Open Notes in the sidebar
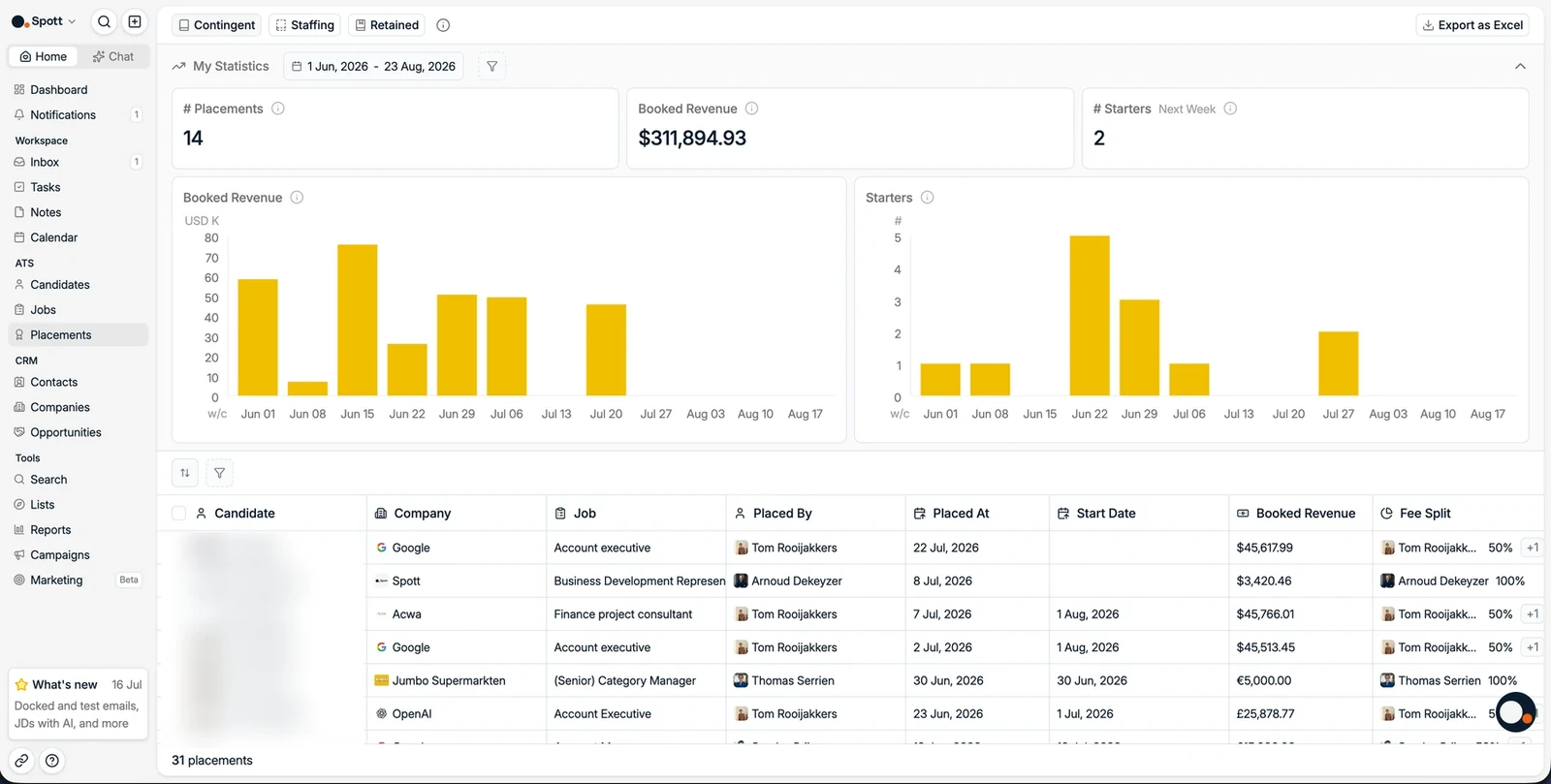The image size is (1551, 784). click(78, 213)
